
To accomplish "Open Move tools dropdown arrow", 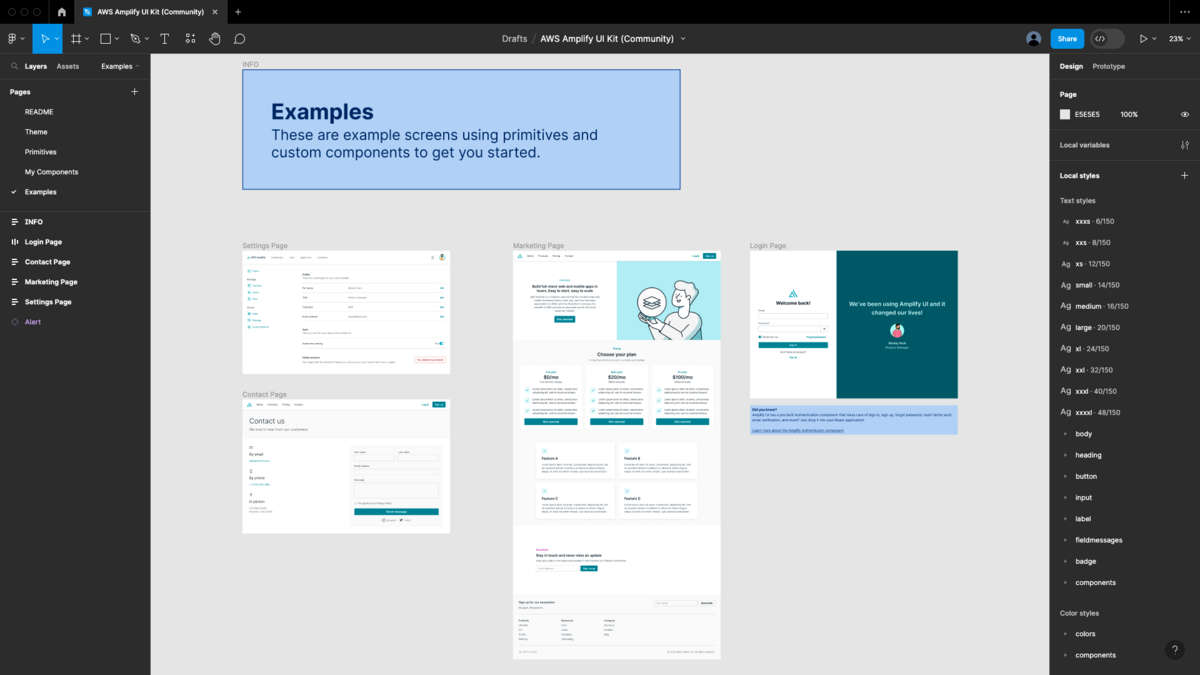I will [x=57, y=39].
